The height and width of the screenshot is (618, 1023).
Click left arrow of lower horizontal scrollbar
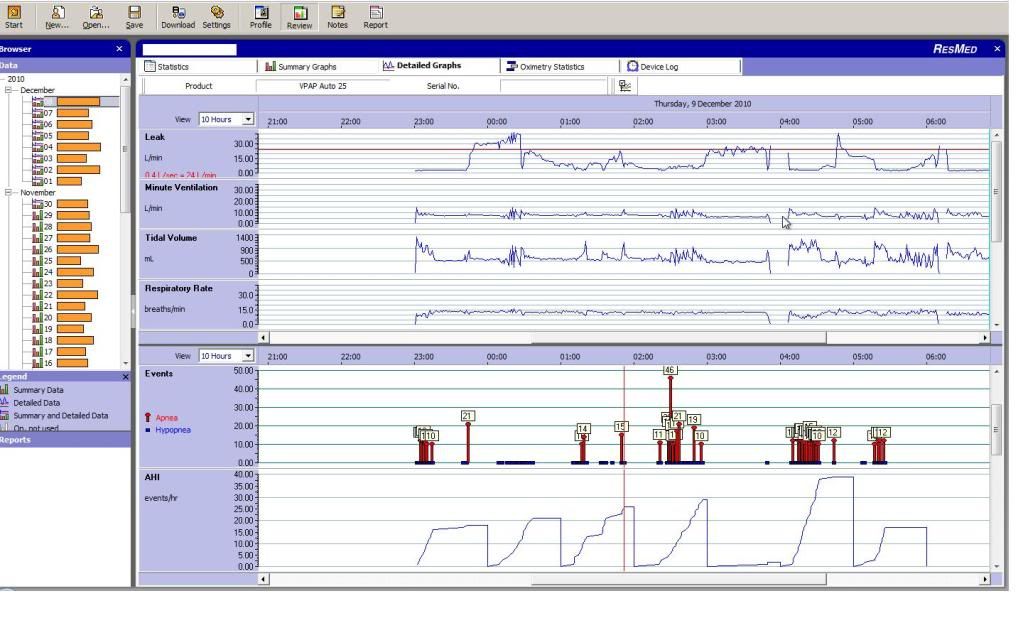[x=264, y=579]
